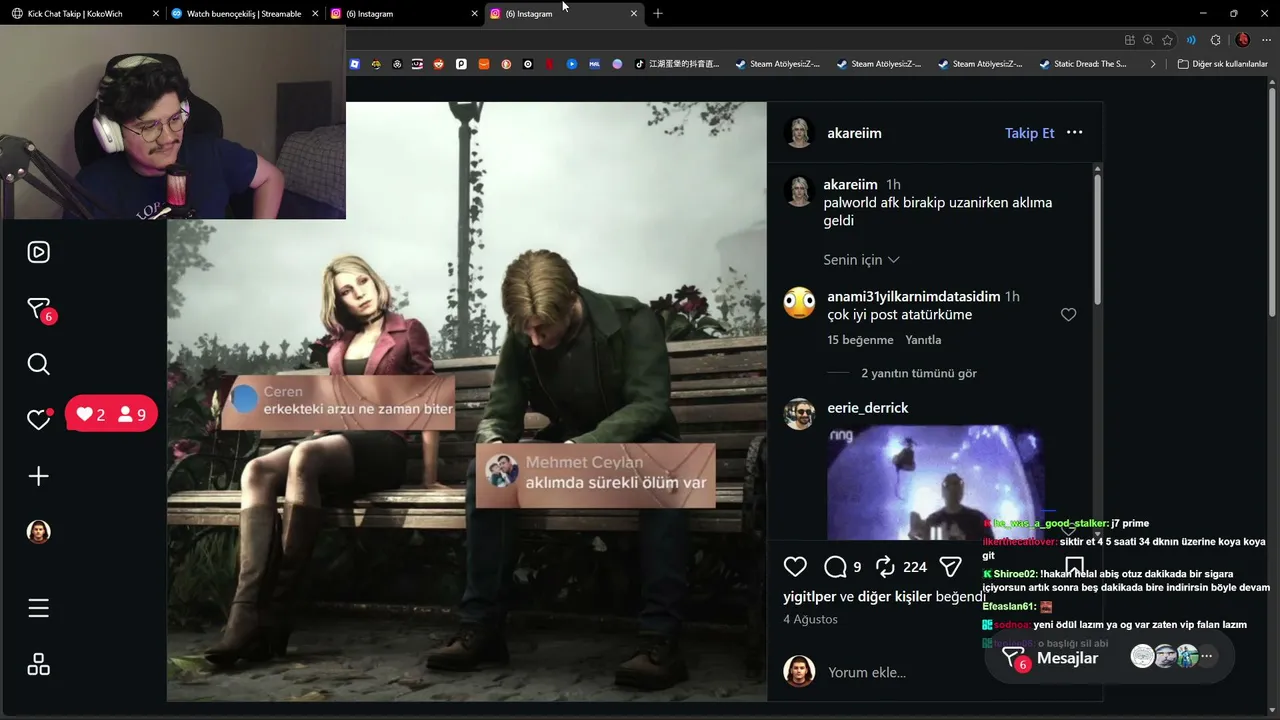The width and height of the screenshot is (1280, 720).
Task: Open Reels from the Instagram sidebar
Action: [x=38, y=252]
